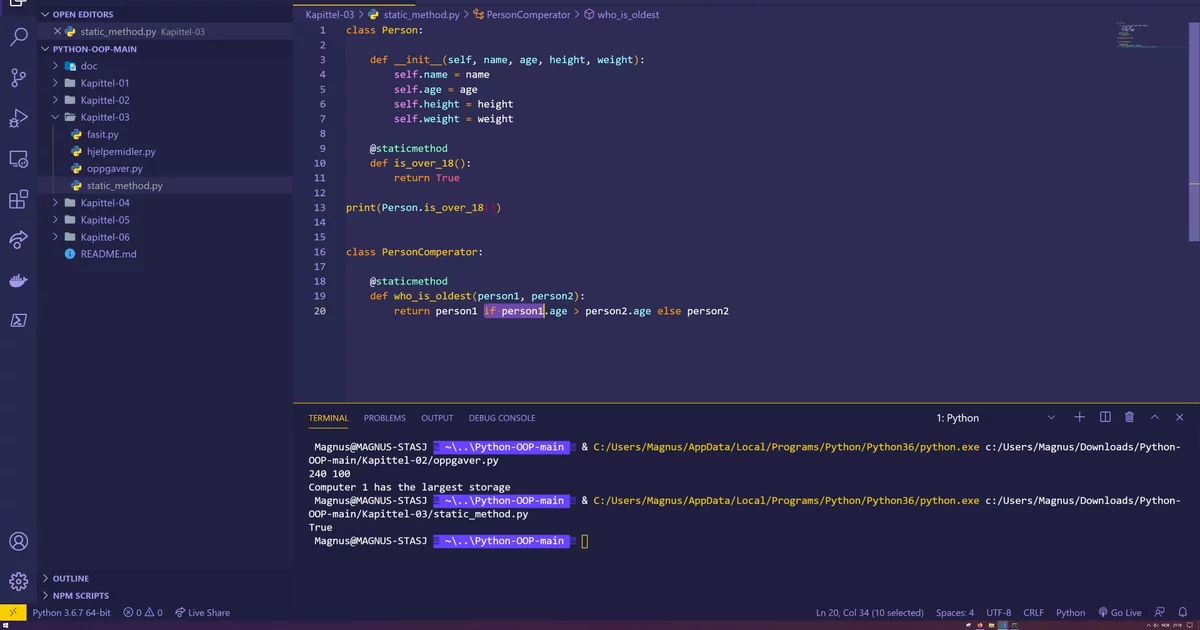
Task: Collapse the Open Editors section
Action: tap(165, 14)
